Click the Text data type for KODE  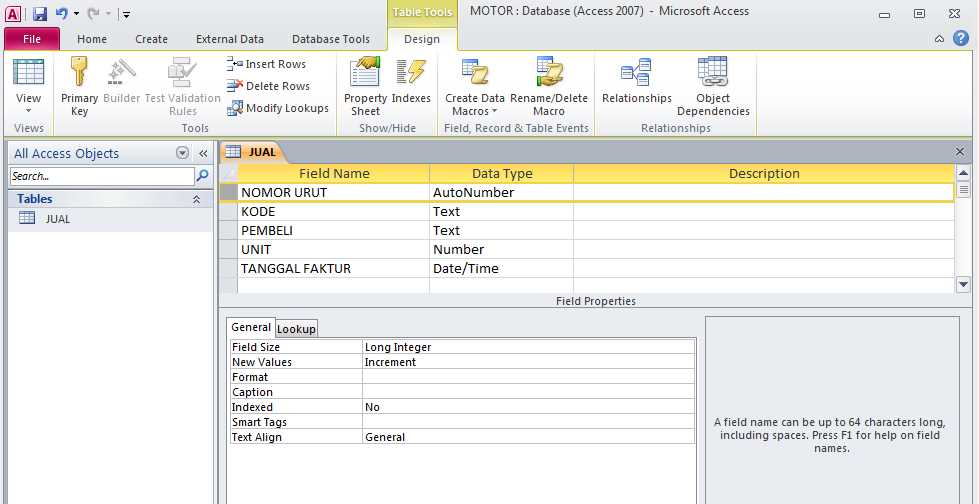pyautogui.click(x=501, y=211)
